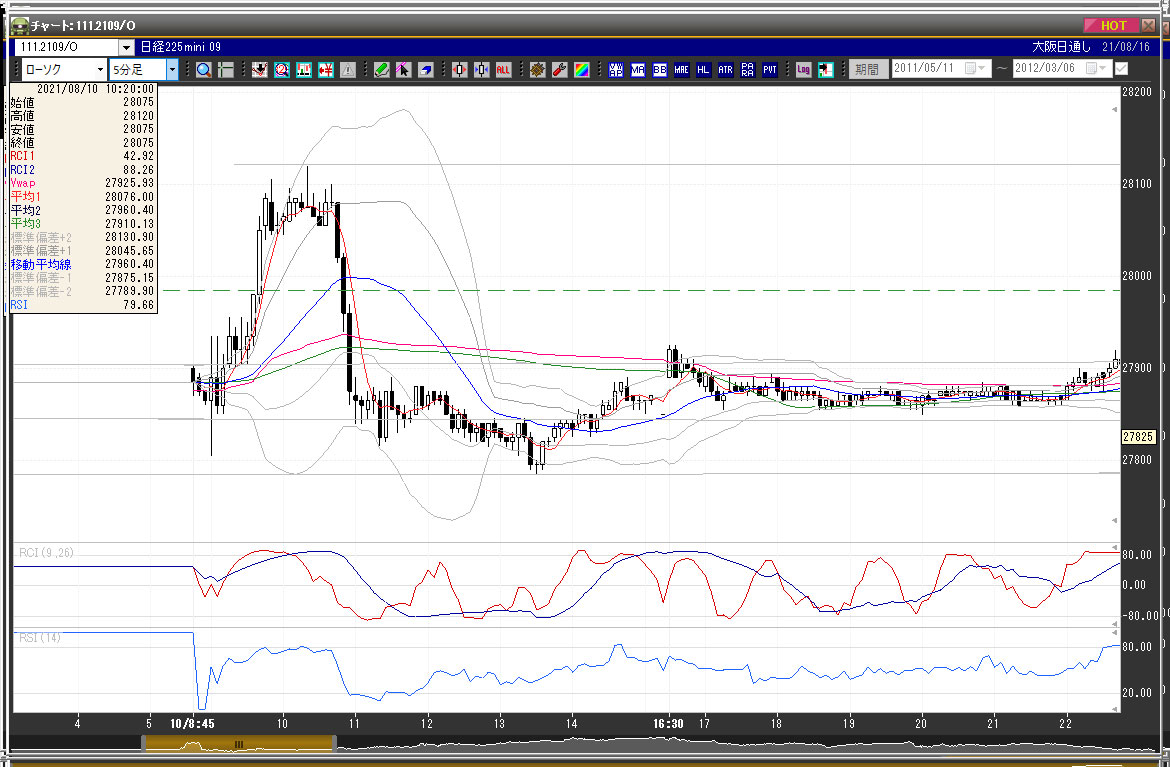
Task: Click the candle icon with blue arrows
Action: [x=482, y=69]
